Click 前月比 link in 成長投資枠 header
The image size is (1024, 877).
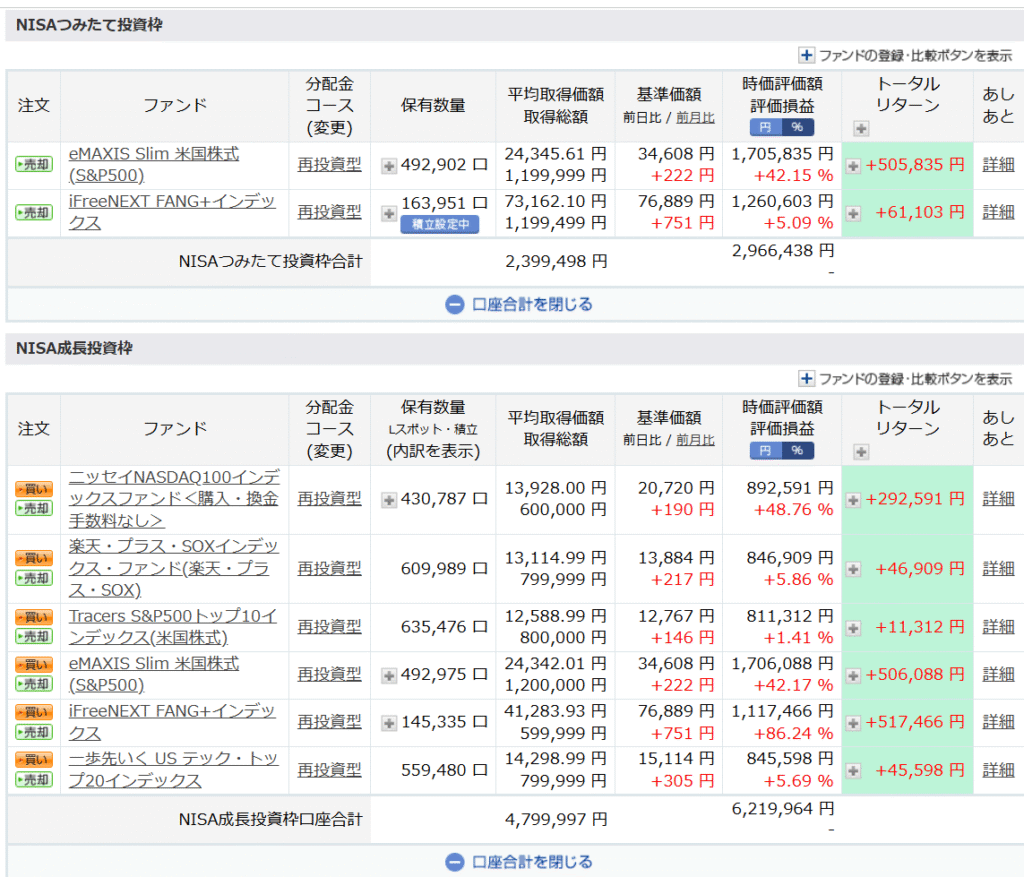click(695, 441)
